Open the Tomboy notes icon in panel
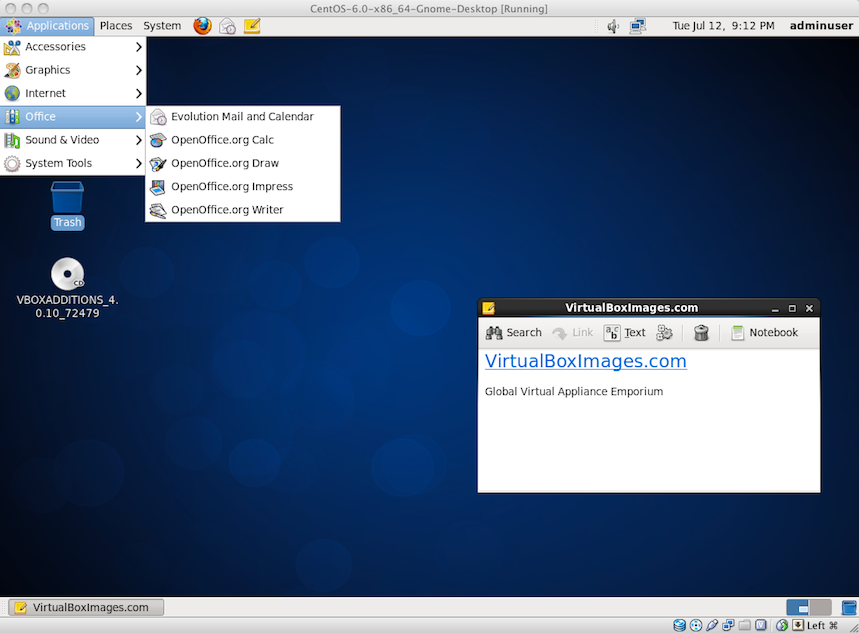The image size is (859, 633). pos(252,26)
